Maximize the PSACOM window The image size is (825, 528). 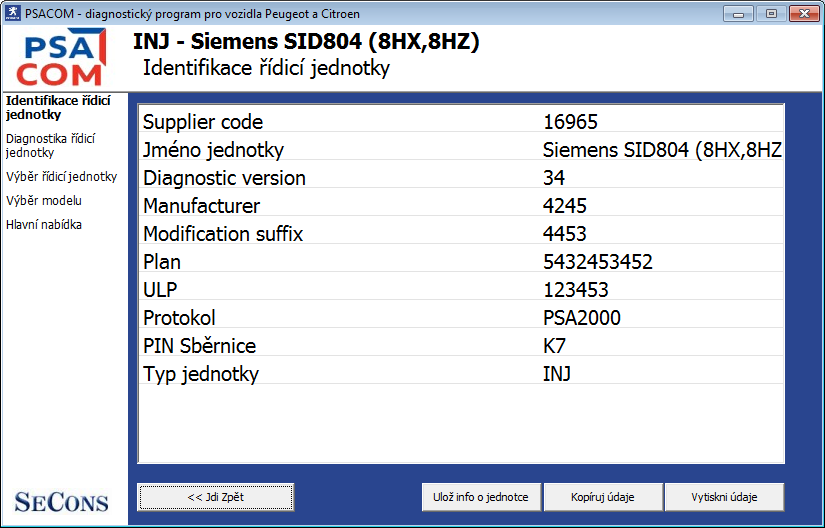pyautogui.click(x=771, y=14)
